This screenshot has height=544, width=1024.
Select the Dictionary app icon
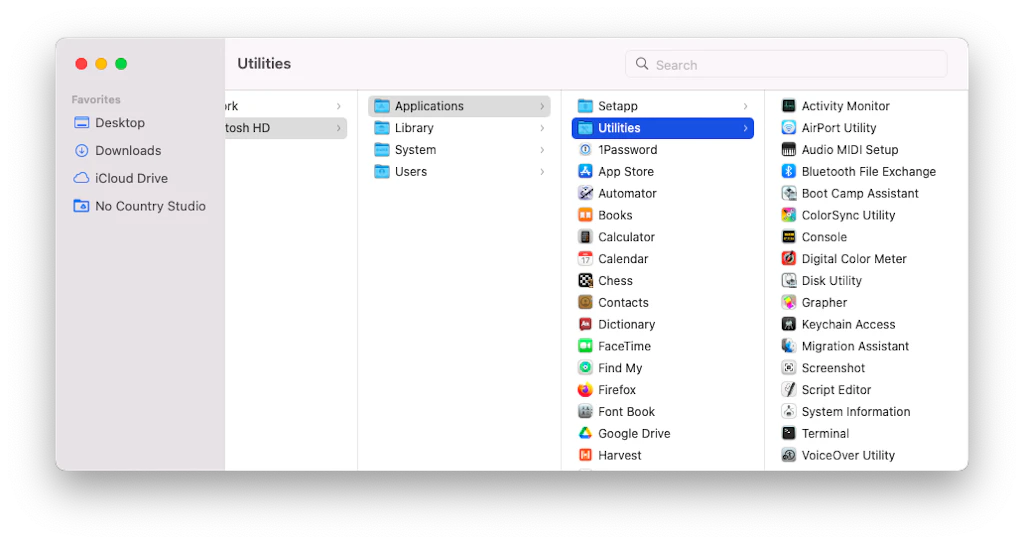click(x=585, y=325)
